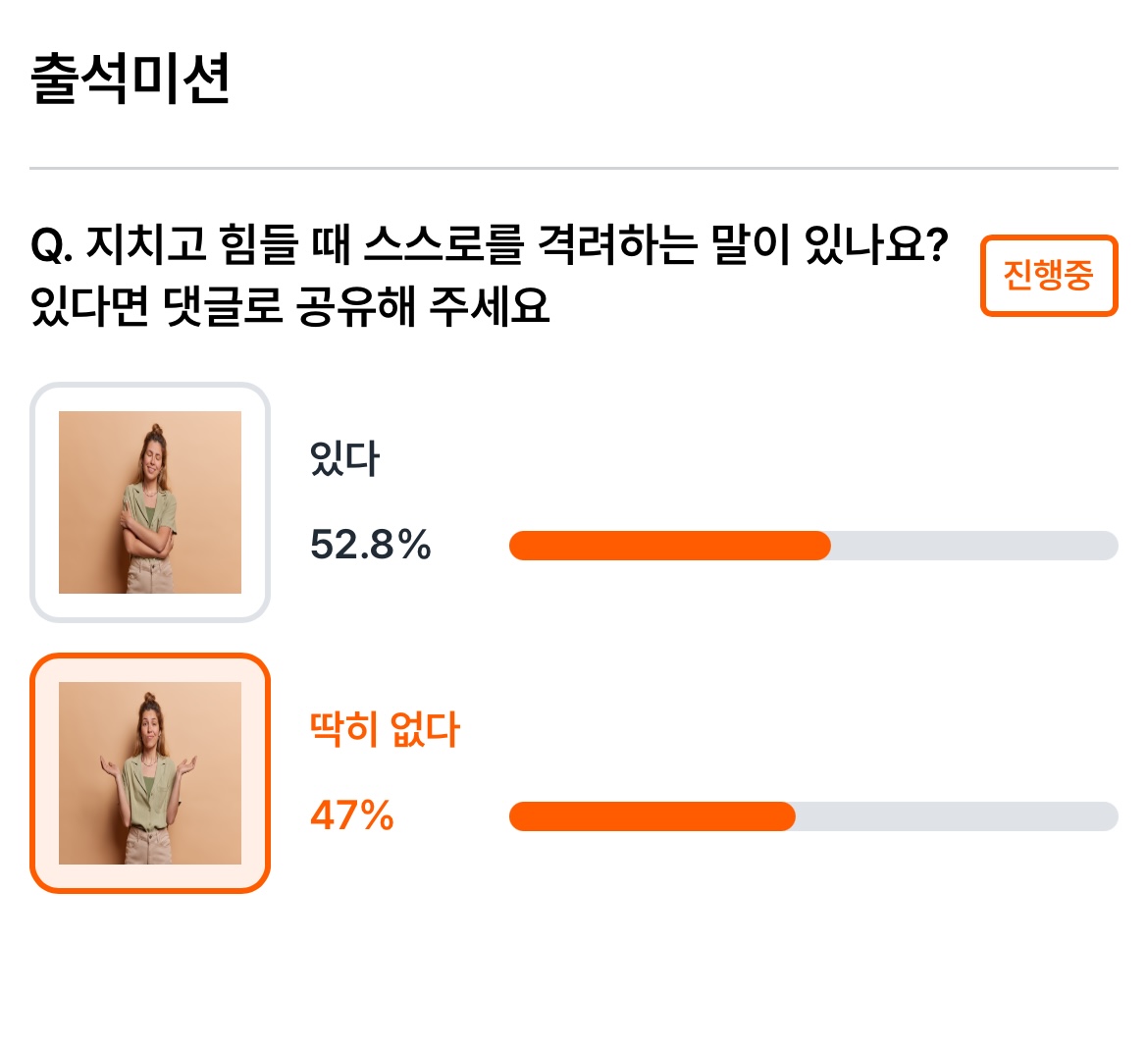Click the Q. prefix of the poll question

click(51, 245)
